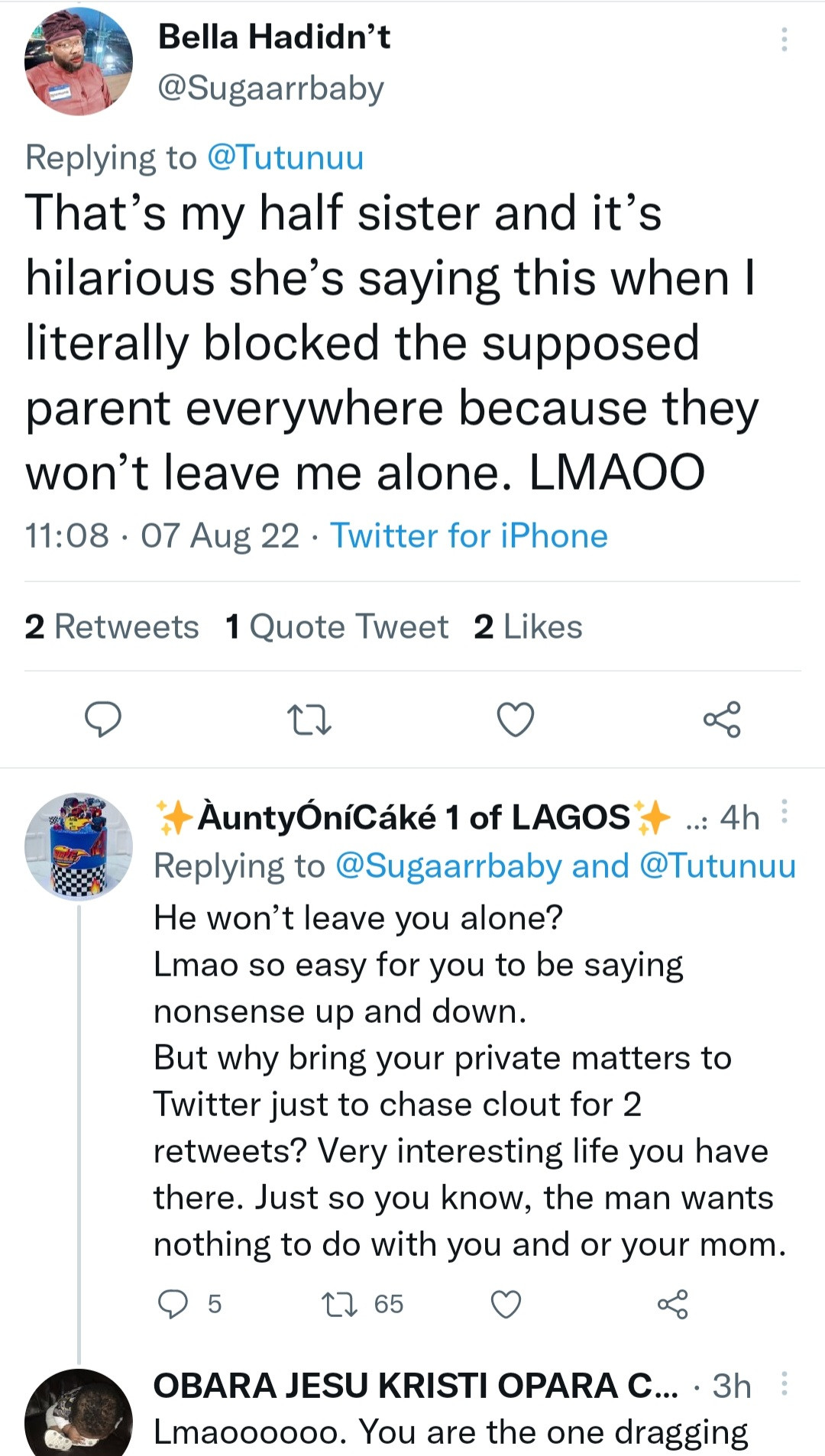View the 2 Retweets list
The height and width of the screenshot is (1456, 825).
112,626
